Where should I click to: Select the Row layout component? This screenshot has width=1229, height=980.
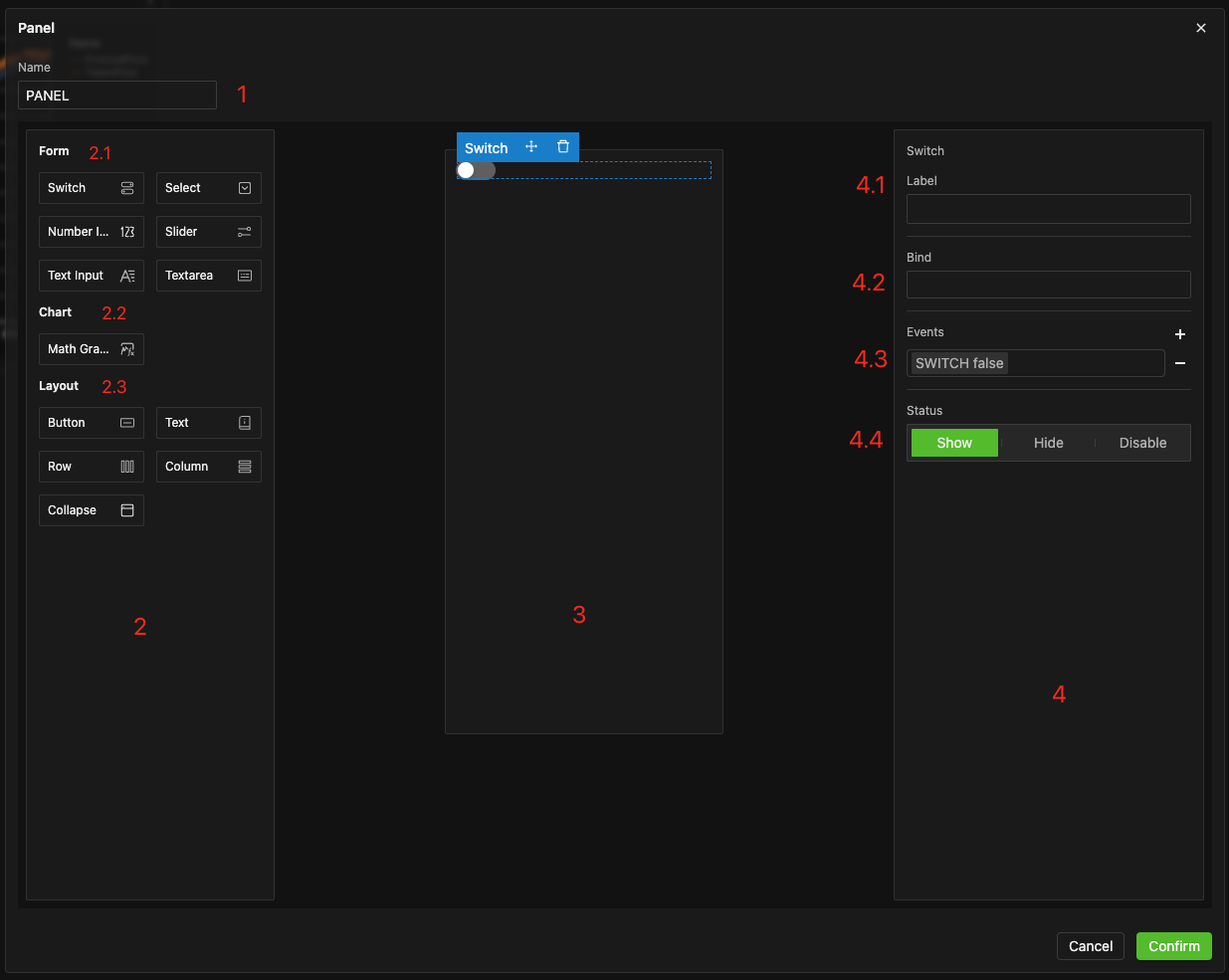(92, 467)
